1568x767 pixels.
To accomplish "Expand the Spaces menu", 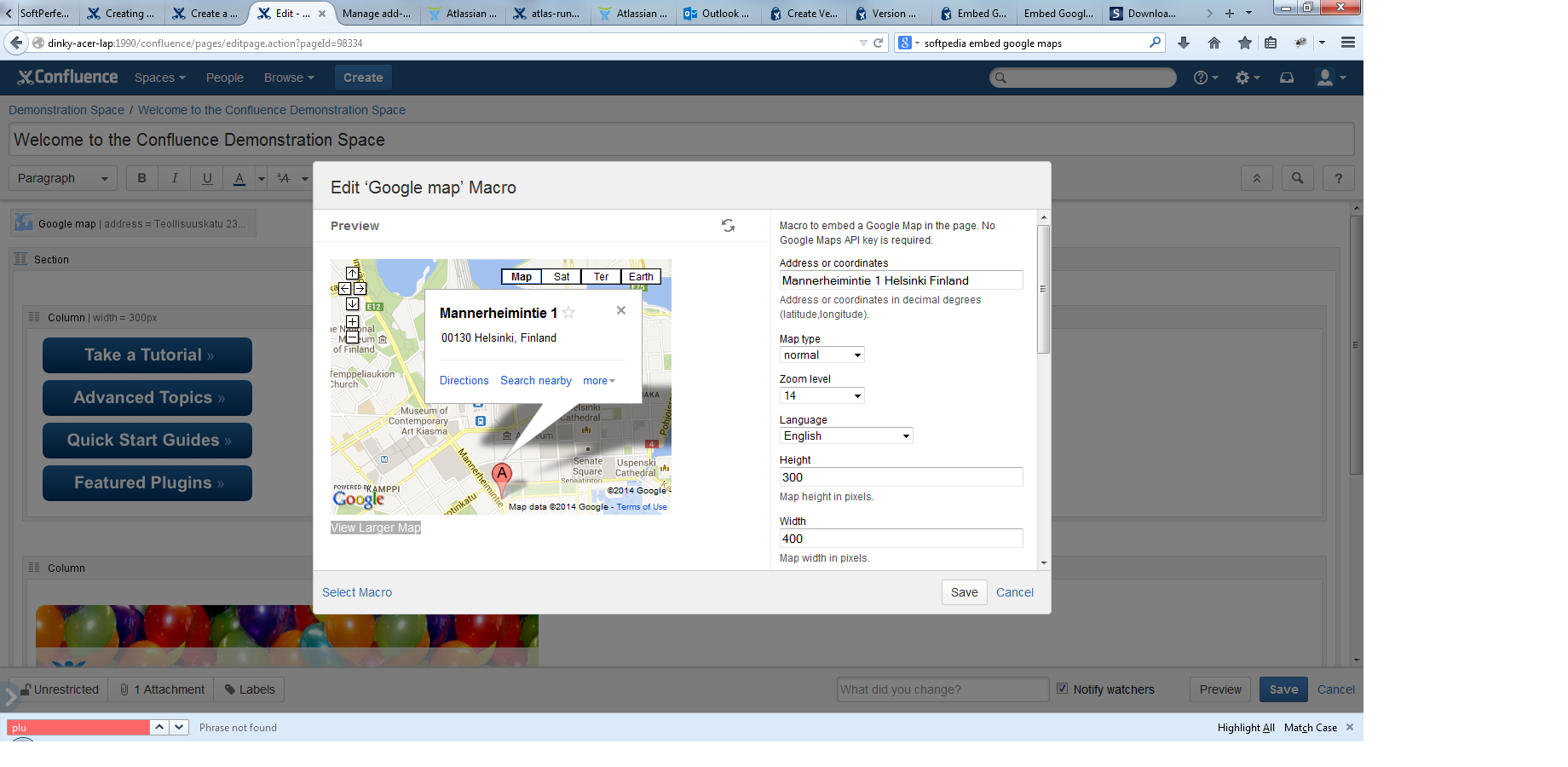I will pyautogui.click(x=160, y=78).
